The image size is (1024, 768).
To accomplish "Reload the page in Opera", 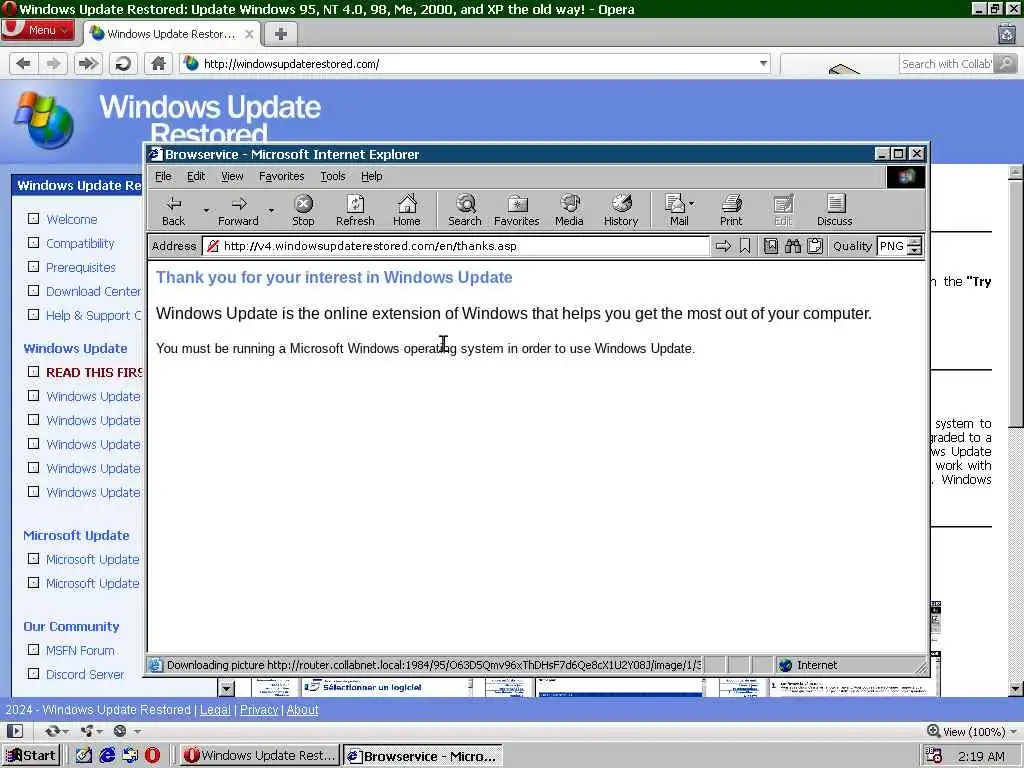I will click(x=123, y=63).
